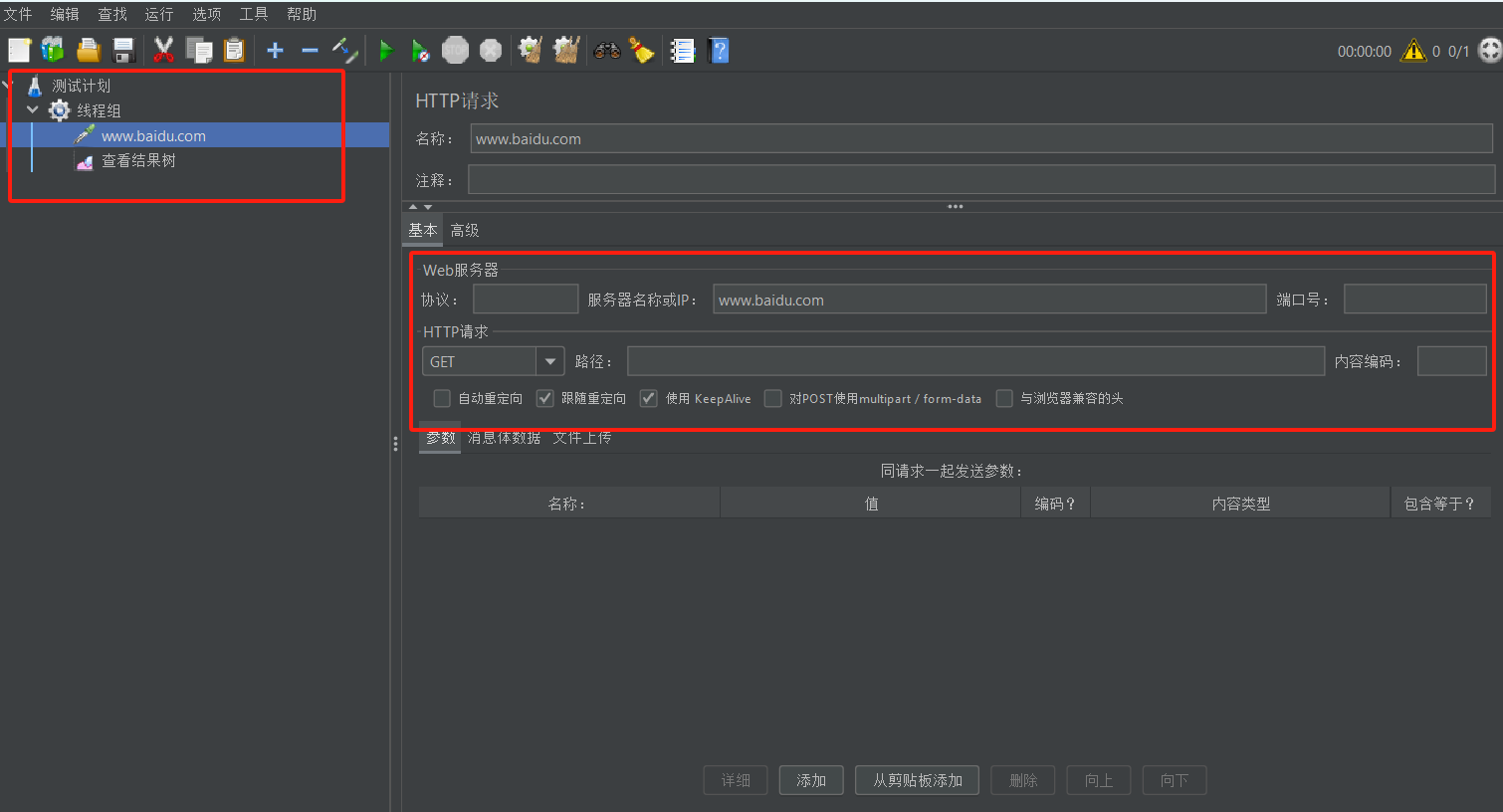Click the open file folder icon
1503x812 pixels.
(x=89, y=50)
